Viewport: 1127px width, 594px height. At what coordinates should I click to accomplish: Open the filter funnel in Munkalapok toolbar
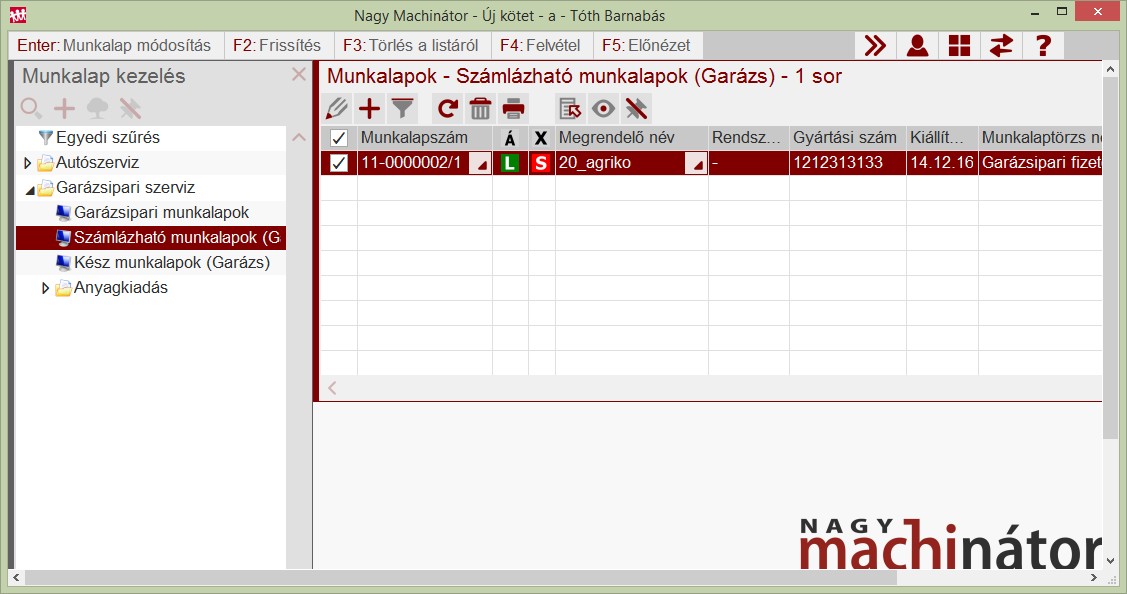[402, 109]
